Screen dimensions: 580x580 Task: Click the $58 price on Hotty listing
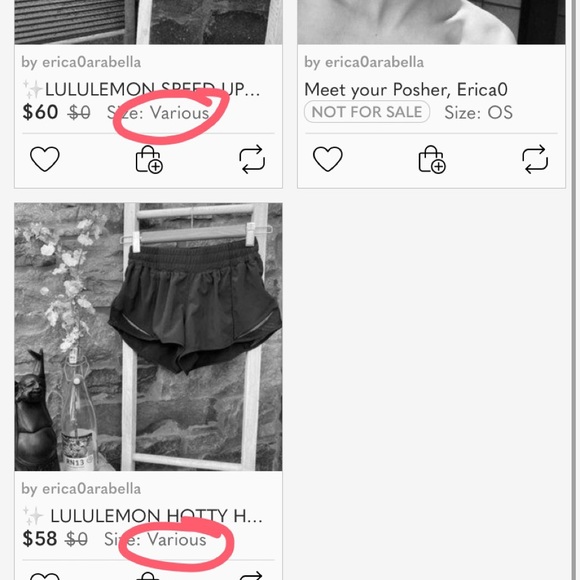40,539
